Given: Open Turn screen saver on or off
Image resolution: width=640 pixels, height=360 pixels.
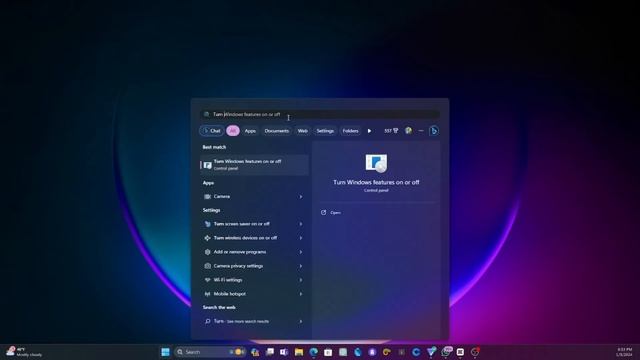Looking at the screenshot, I should point(249,224).
